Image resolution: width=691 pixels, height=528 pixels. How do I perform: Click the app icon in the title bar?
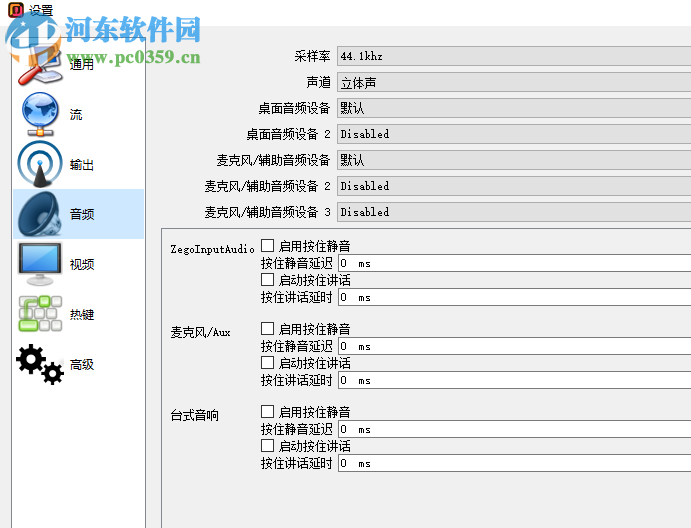coord(16,9)
